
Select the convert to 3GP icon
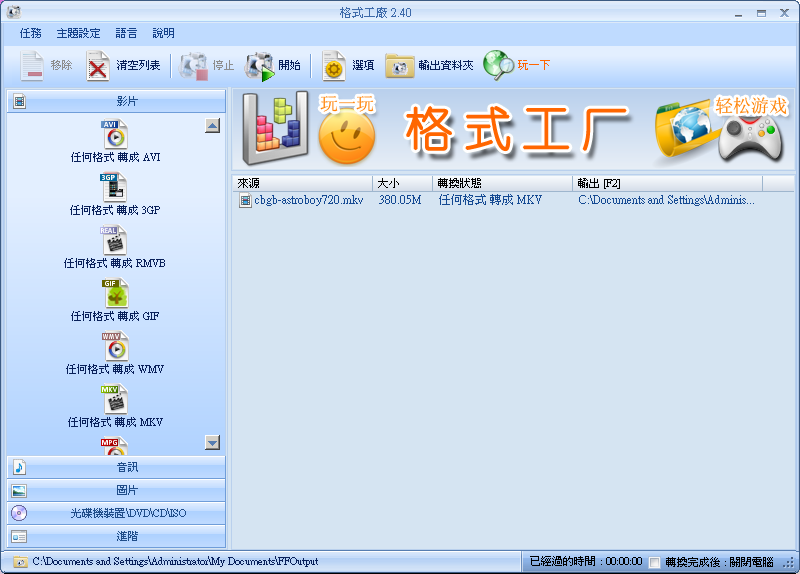click(x=115, y=187)
